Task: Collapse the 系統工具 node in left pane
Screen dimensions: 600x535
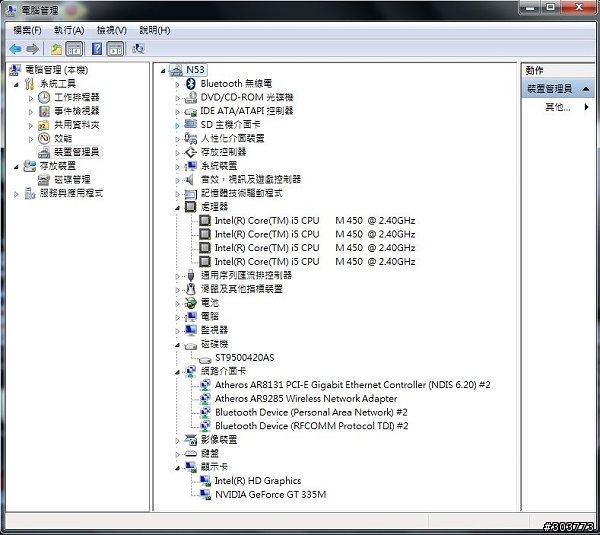Action: (x=16, y=85)
